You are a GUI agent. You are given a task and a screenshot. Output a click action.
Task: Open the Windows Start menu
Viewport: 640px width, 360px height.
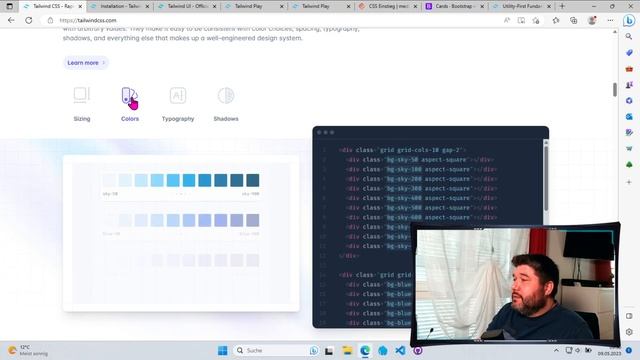(x=222, y=351)
